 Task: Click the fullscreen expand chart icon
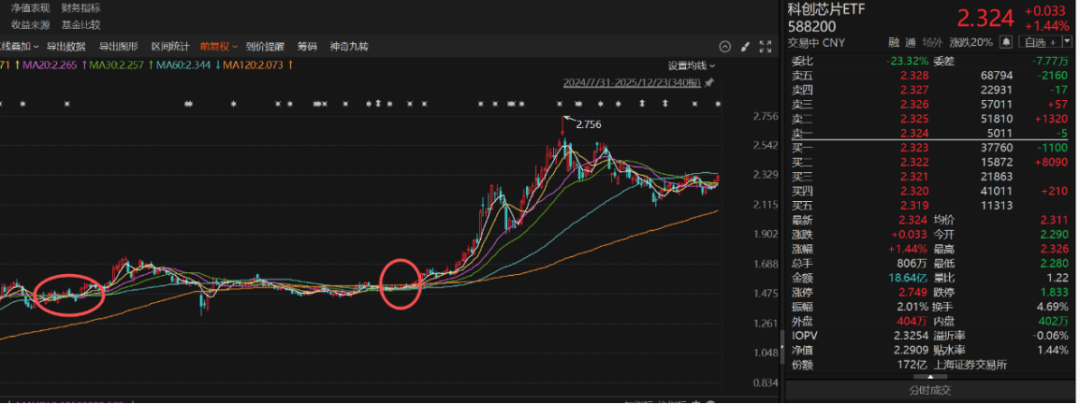[x=765, y=46]
